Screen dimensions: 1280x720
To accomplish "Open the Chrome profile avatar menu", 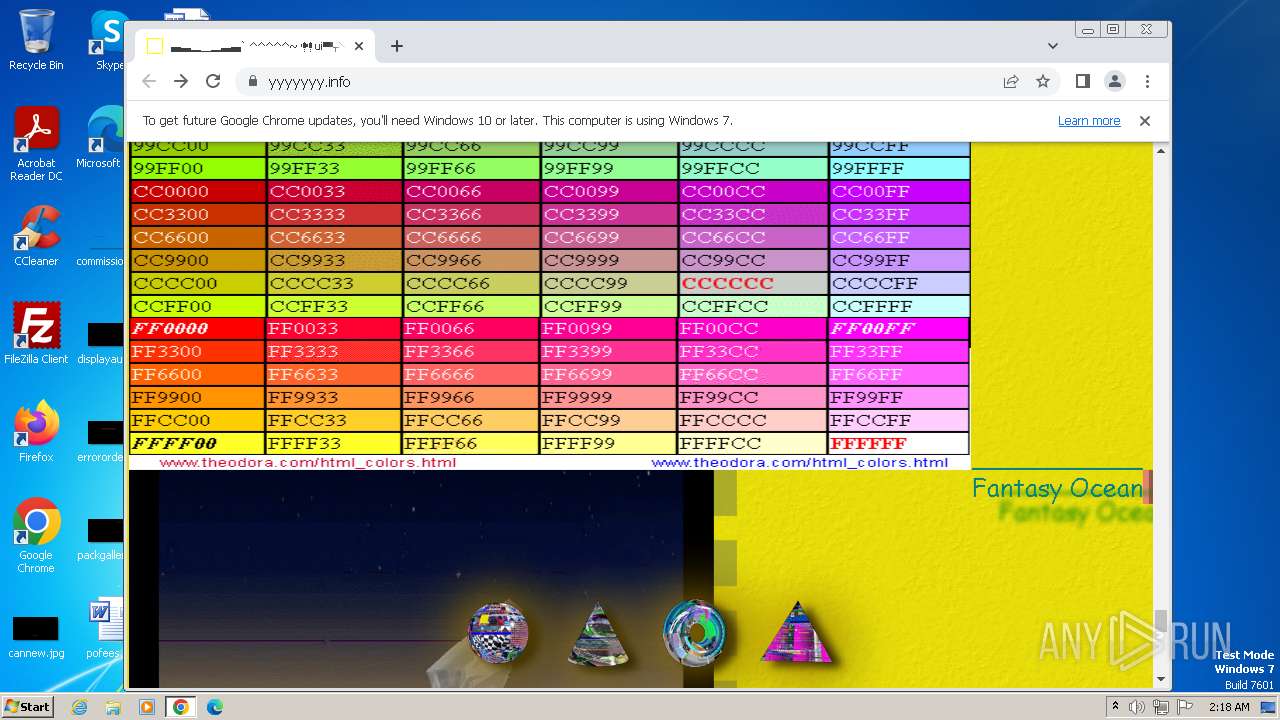I will click(1115, 82).
